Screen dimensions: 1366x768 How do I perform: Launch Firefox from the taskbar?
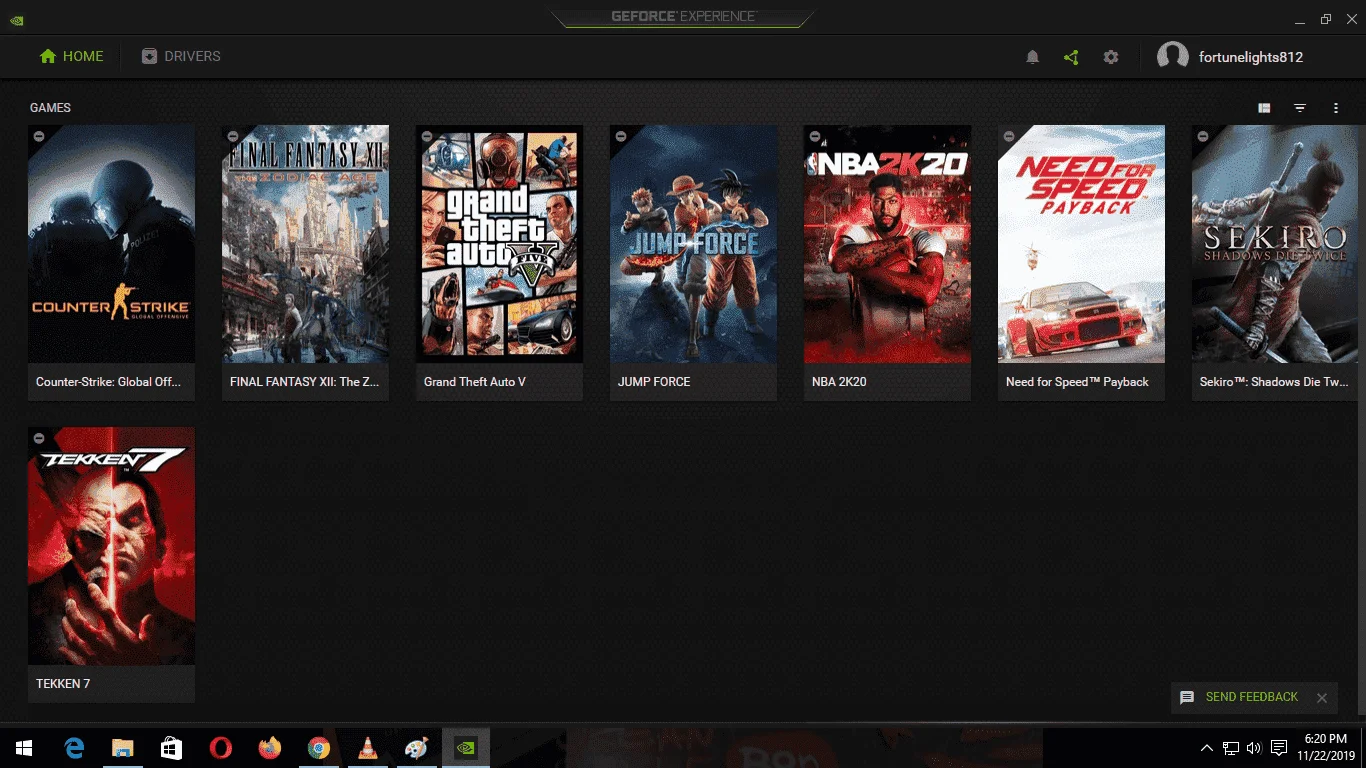270,748
